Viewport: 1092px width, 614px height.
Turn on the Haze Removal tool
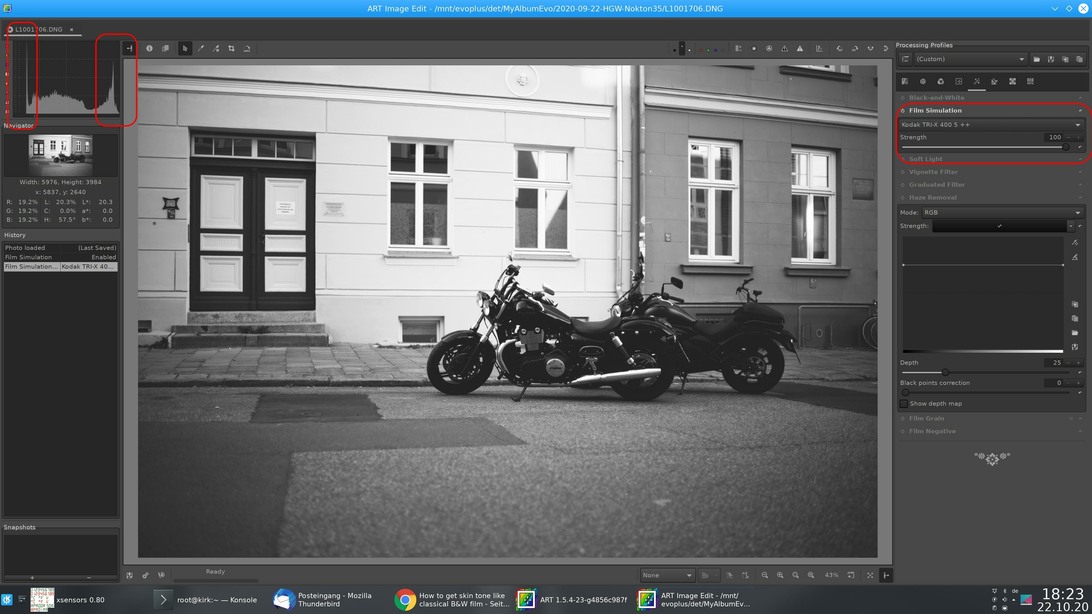click(903, 198)
